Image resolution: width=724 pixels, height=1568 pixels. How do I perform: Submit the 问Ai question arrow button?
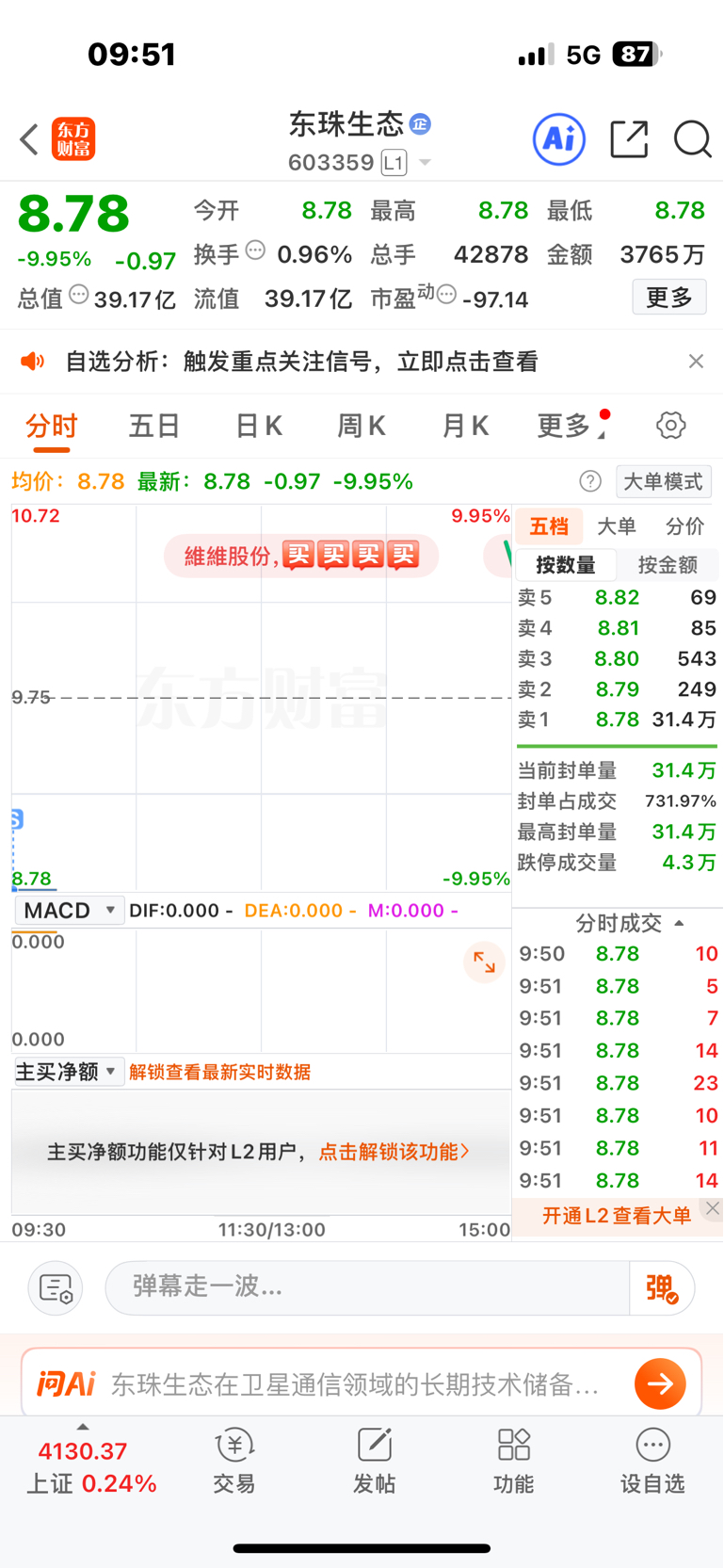point(660,1383)
